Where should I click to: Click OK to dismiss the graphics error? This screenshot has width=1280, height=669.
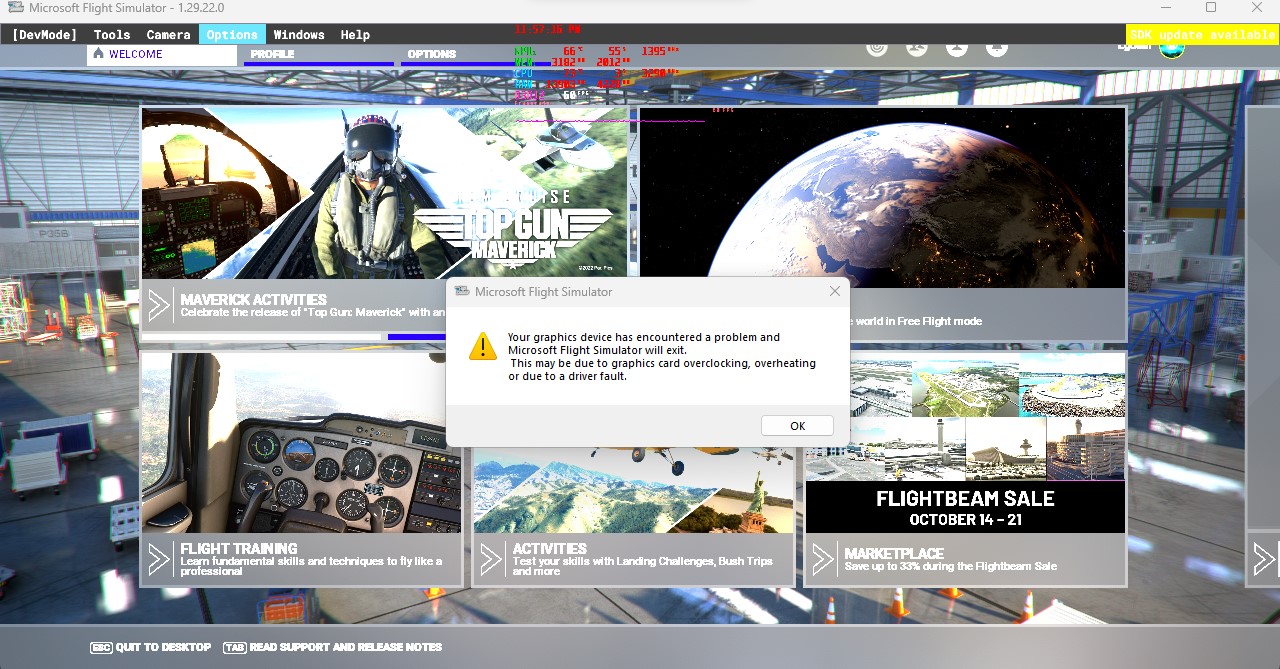coord(797,425)
